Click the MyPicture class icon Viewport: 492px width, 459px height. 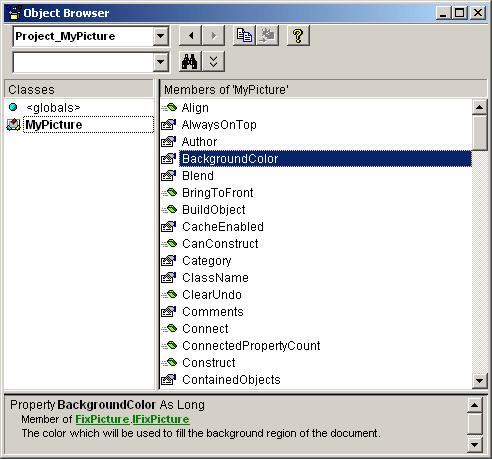click(x=13, y=125)
